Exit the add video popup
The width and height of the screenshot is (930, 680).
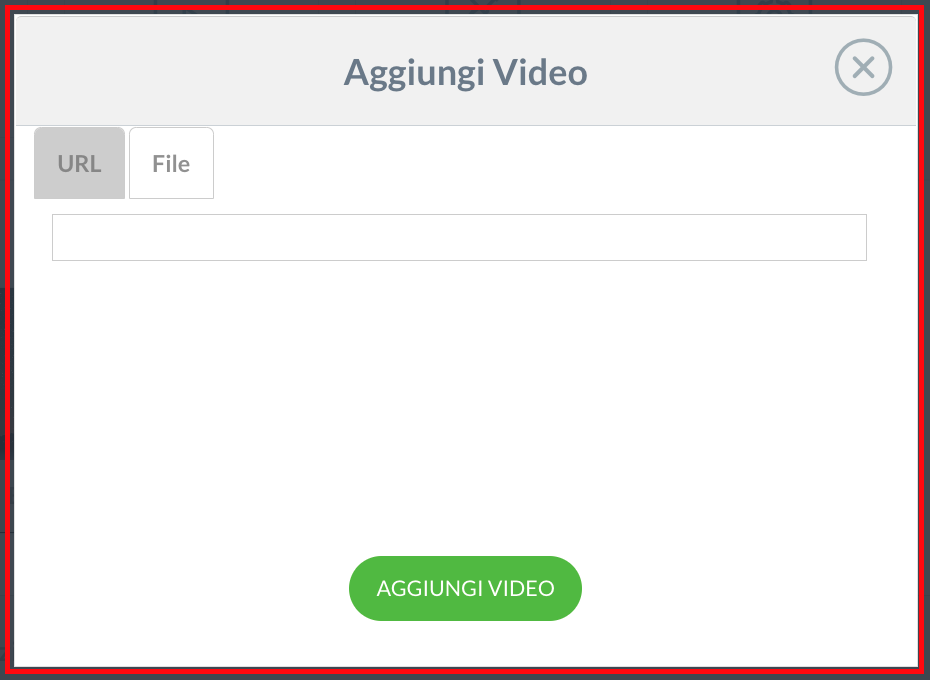(x=863, y=67)
